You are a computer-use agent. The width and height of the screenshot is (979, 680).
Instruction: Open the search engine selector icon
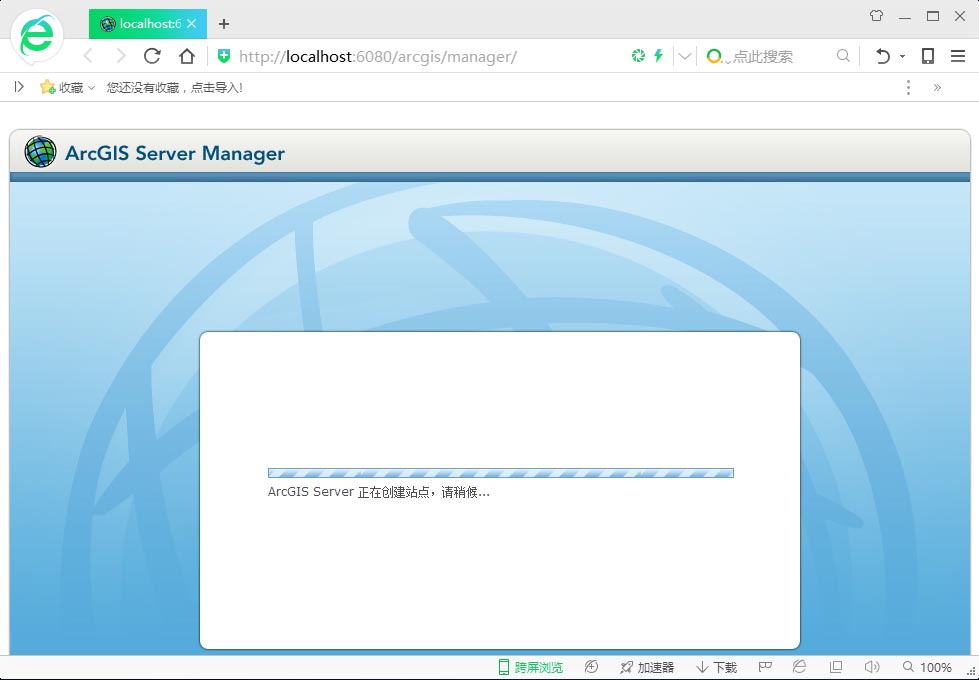pyautogui.click(x=714, y=57)
